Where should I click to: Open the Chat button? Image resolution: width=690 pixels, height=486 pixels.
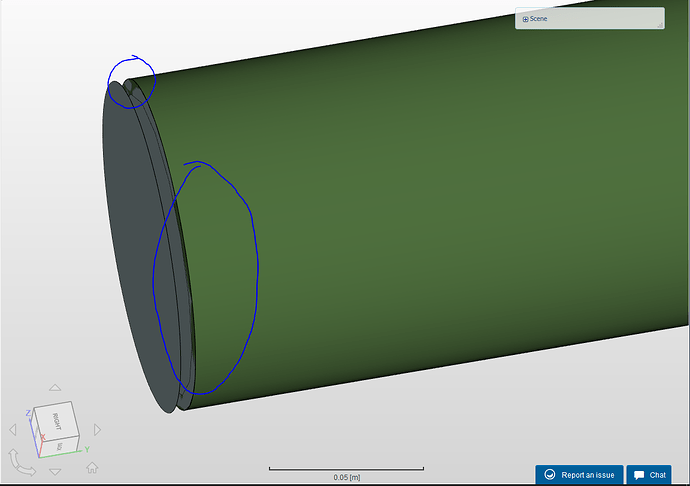649,475
